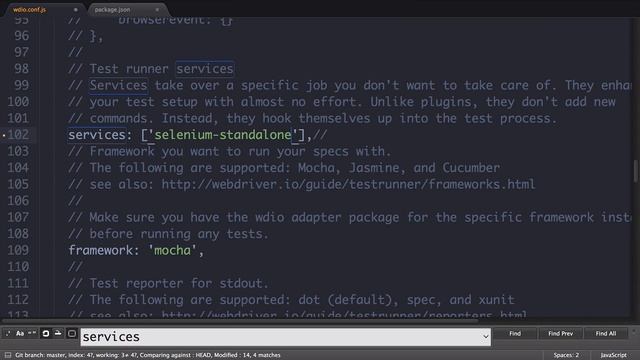
Task: Close the package.json tab
Action: (157, 9)
